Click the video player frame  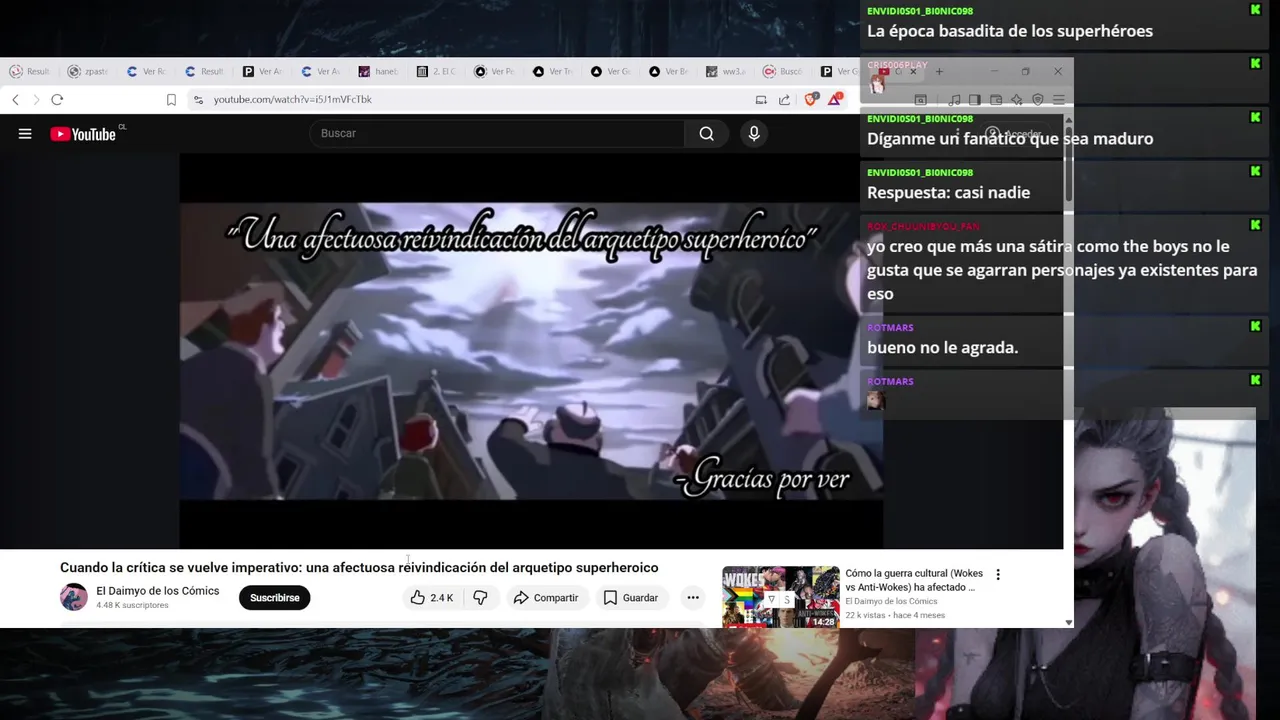pos(531,351)
